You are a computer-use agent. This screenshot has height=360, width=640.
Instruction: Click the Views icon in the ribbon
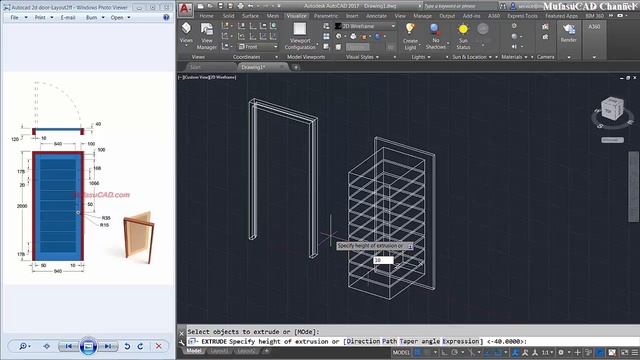click(186, 29)
